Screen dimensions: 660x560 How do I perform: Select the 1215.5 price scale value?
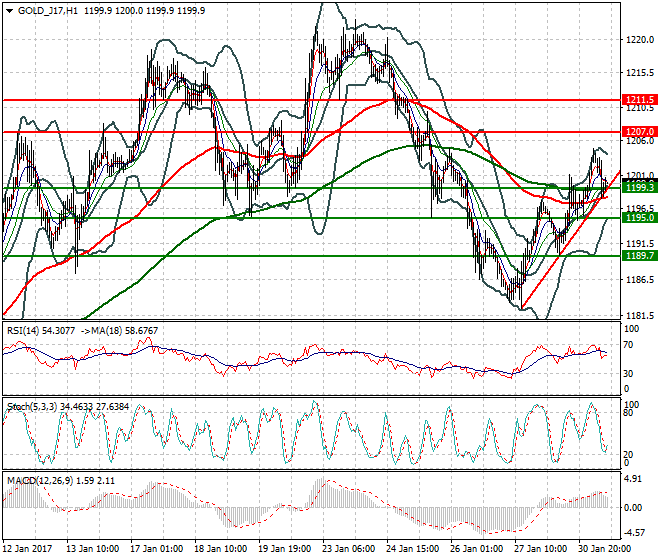[640, 73]
